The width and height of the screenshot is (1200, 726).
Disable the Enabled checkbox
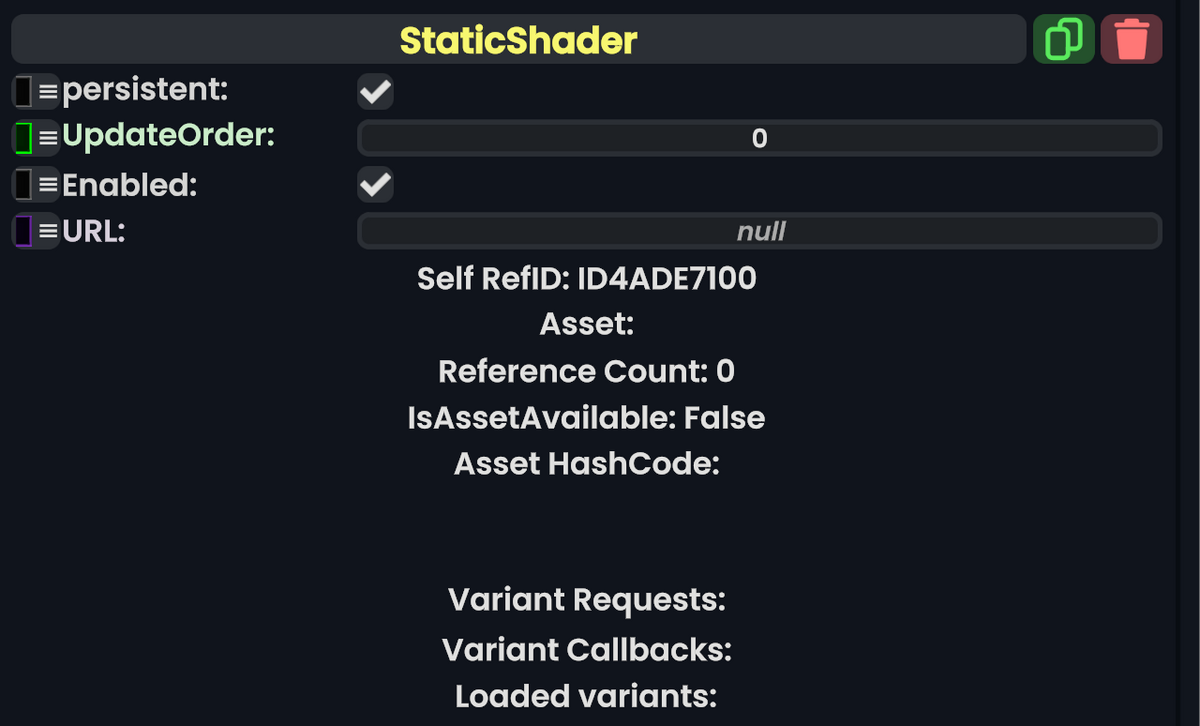click(x=375, y=184)
